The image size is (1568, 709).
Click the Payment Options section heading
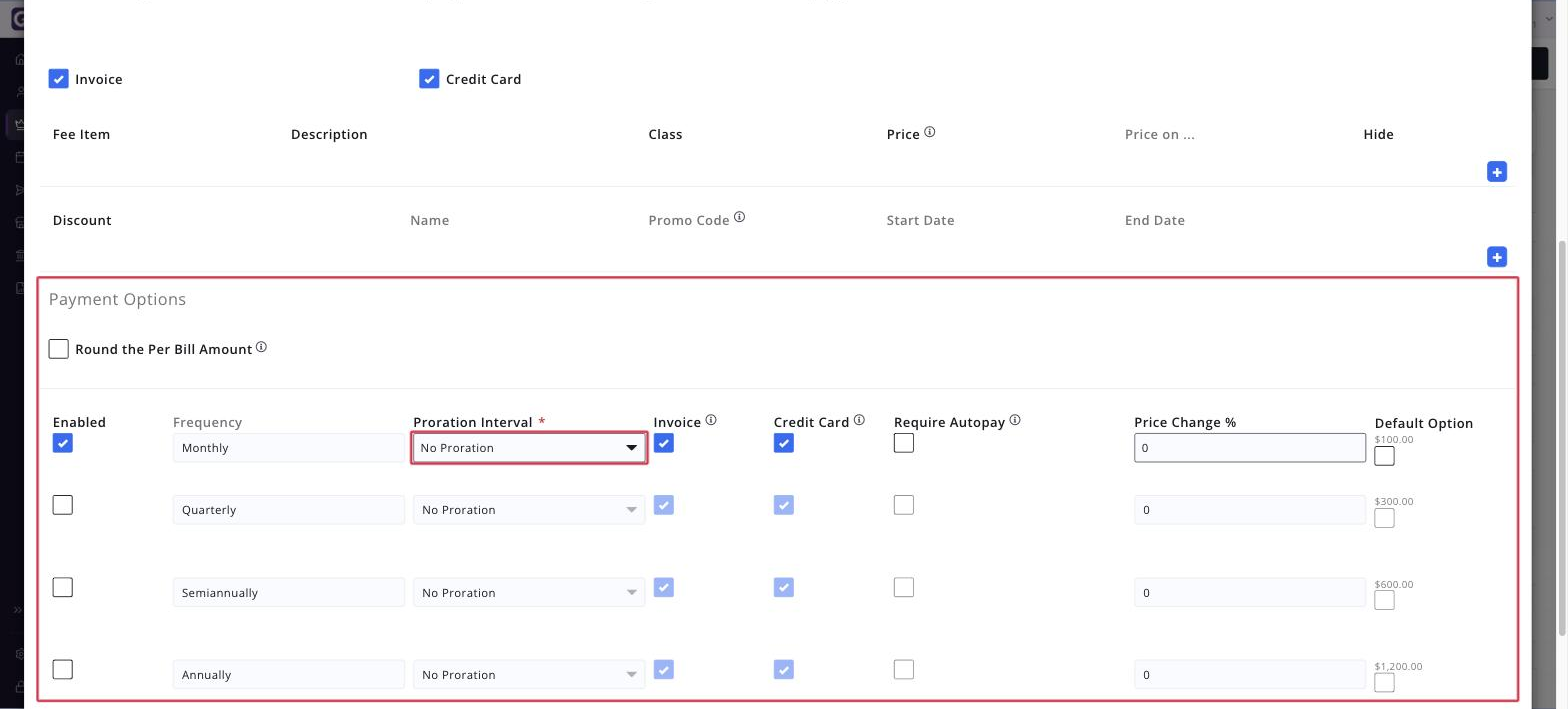117,299
